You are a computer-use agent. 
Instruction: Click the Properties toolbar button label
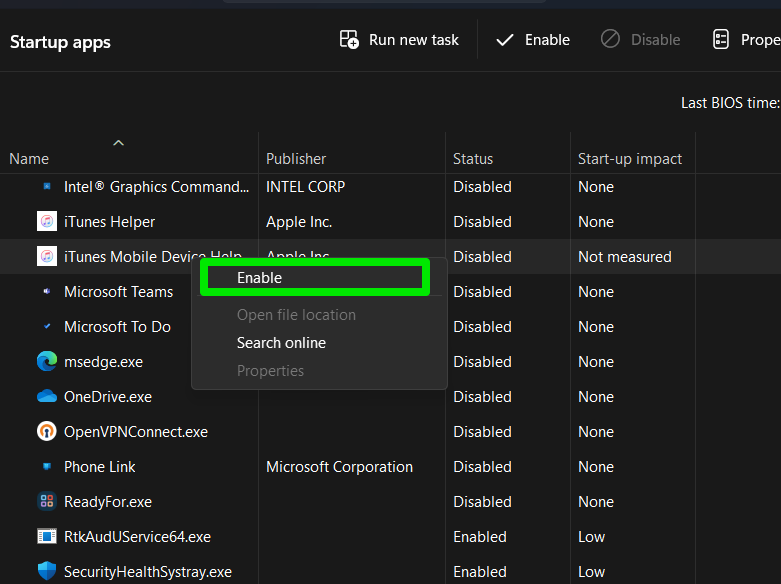click(x=761, y=40)
